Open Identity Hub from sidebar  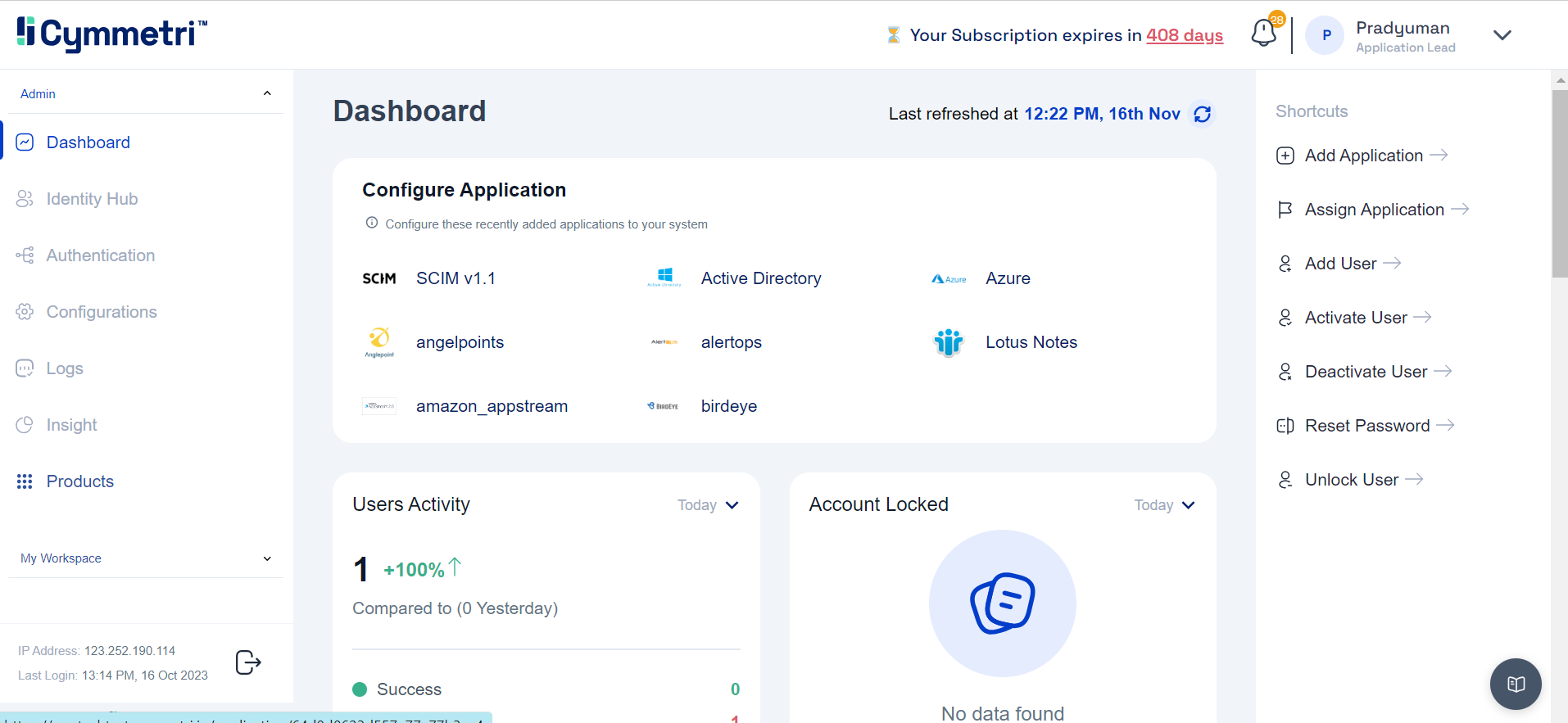point(92,199)
